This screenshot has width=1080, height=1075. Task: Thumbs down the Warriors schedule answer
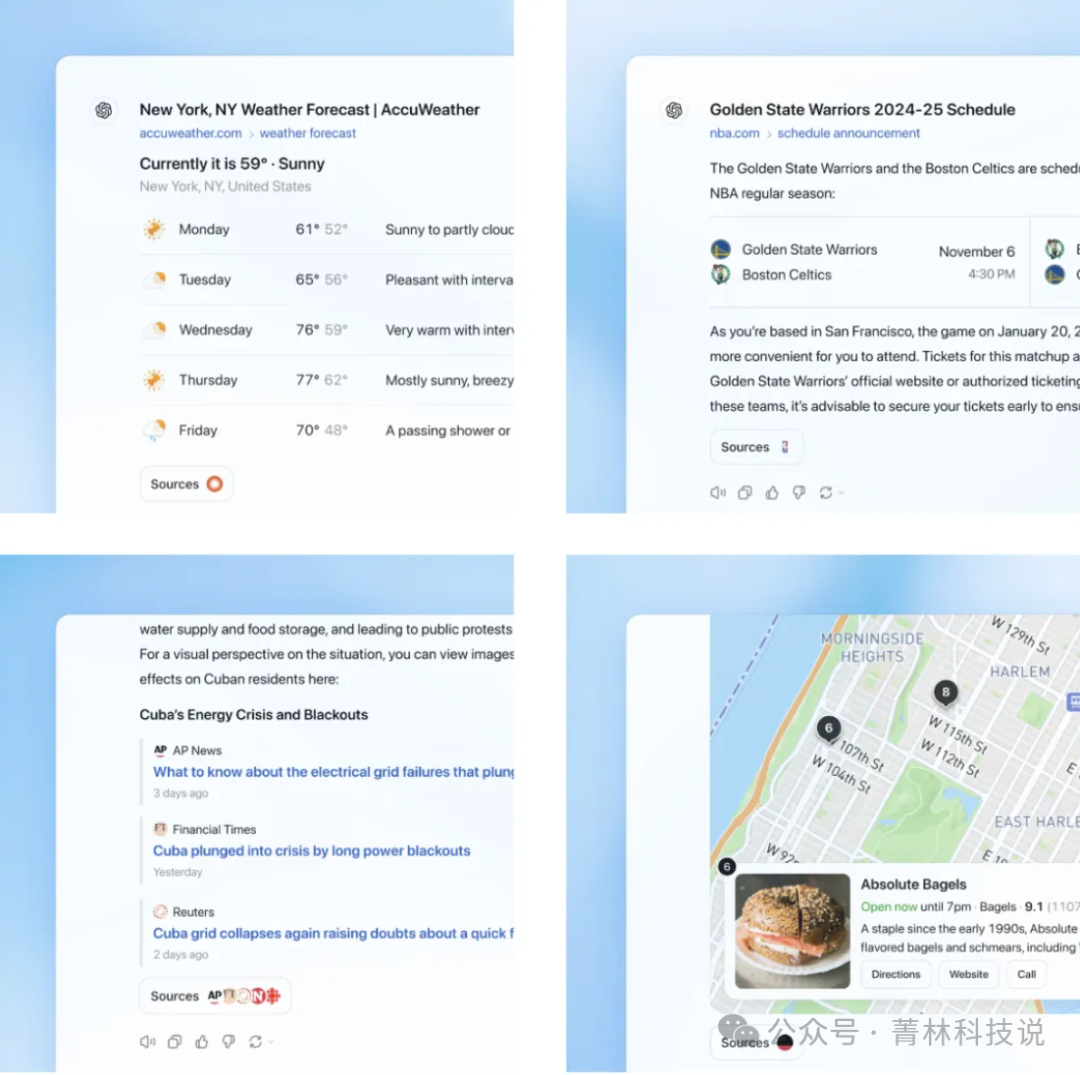[798, 492]
